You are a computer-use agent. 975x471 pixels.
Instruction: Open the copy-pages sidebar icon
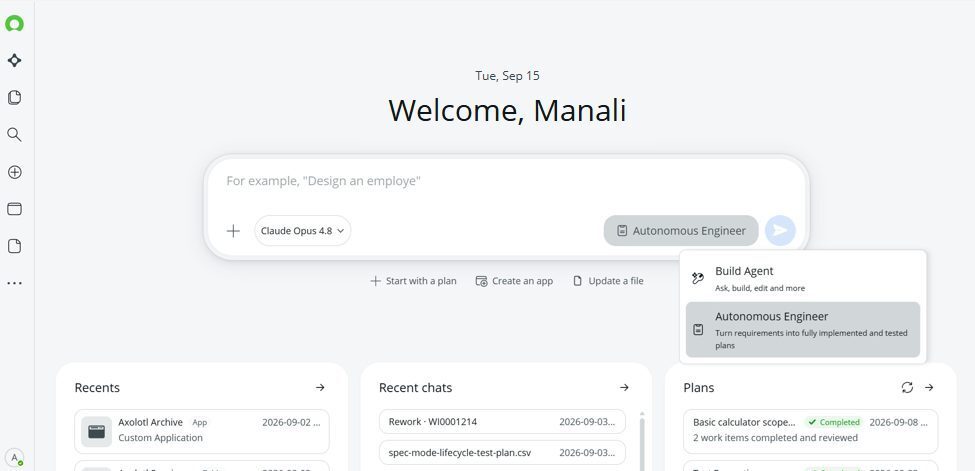14,97
